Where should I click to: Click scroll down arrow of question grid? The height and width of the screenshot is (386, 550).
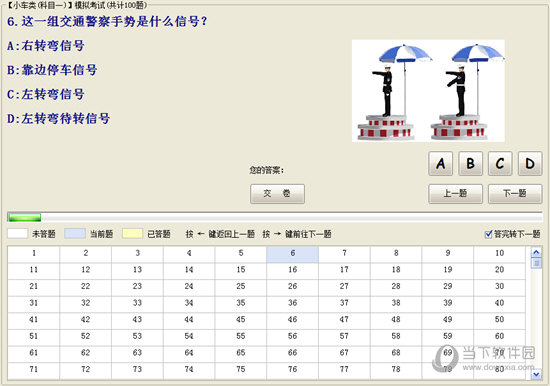(x=536, y=375)
